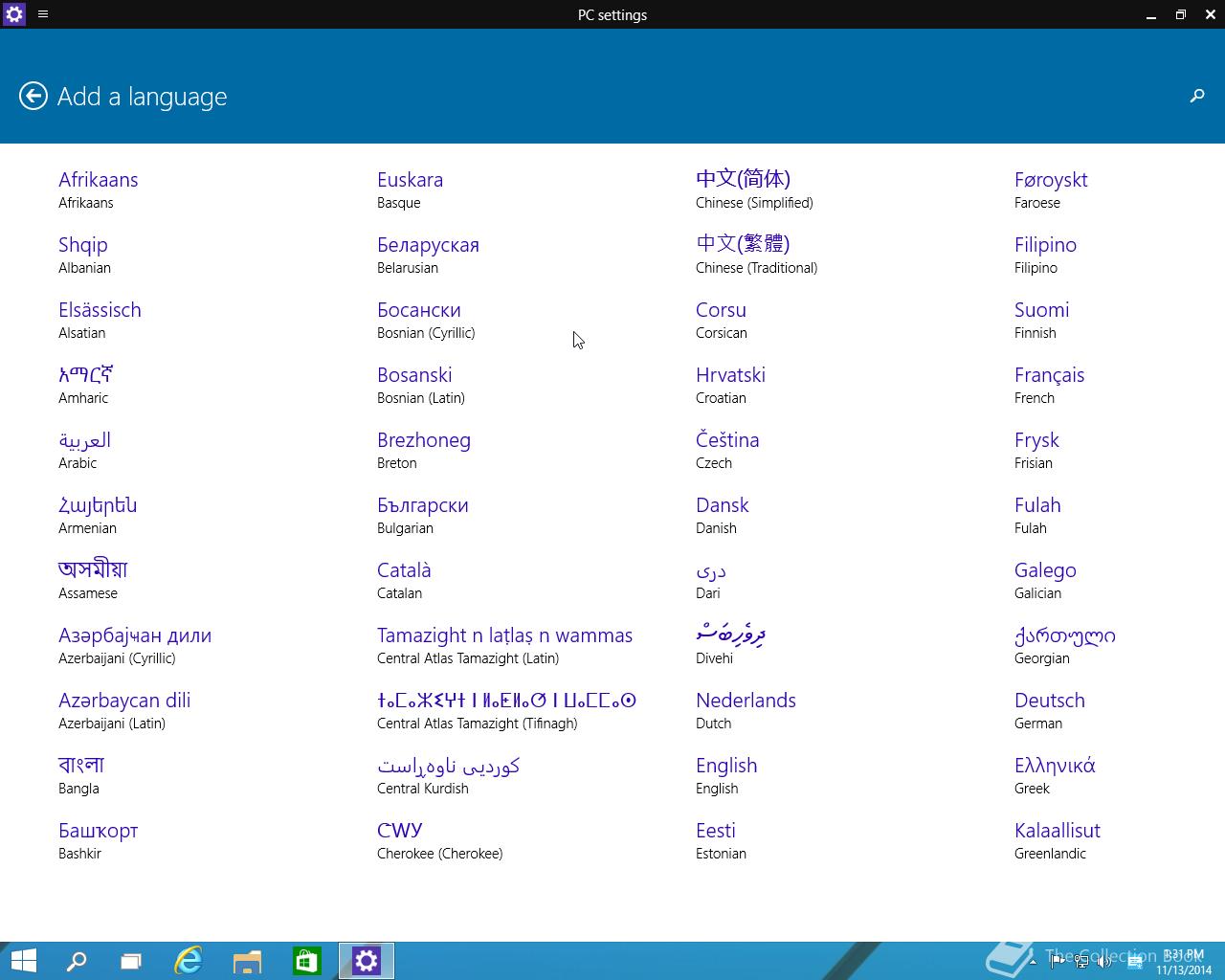Choose Български (Bulgarian)
Screen dimensions: 1225x980
pos(423,515)
